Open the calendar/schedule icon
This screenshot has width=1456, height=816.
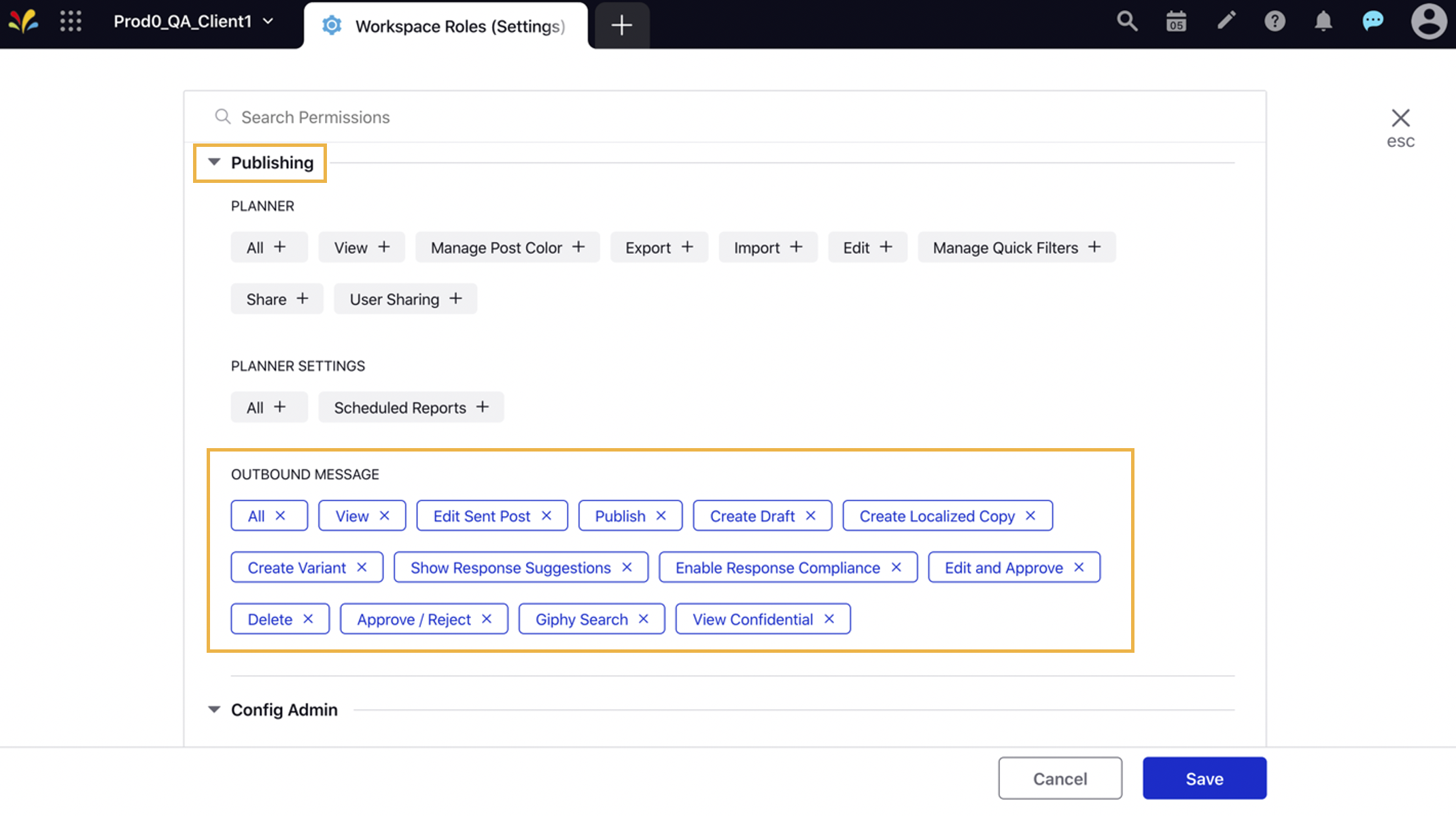[x=1176, y=22]
